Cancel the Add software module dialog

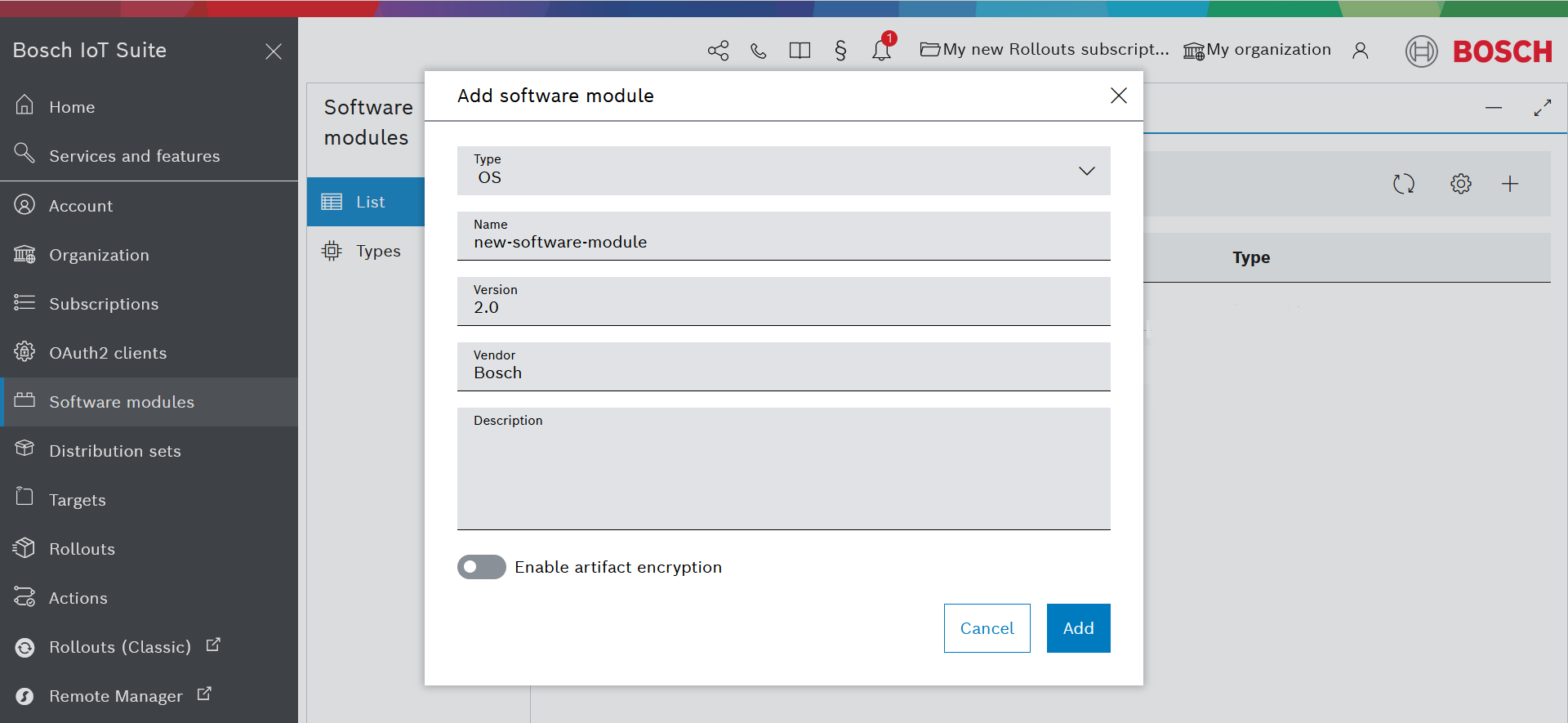coord(987,628)
